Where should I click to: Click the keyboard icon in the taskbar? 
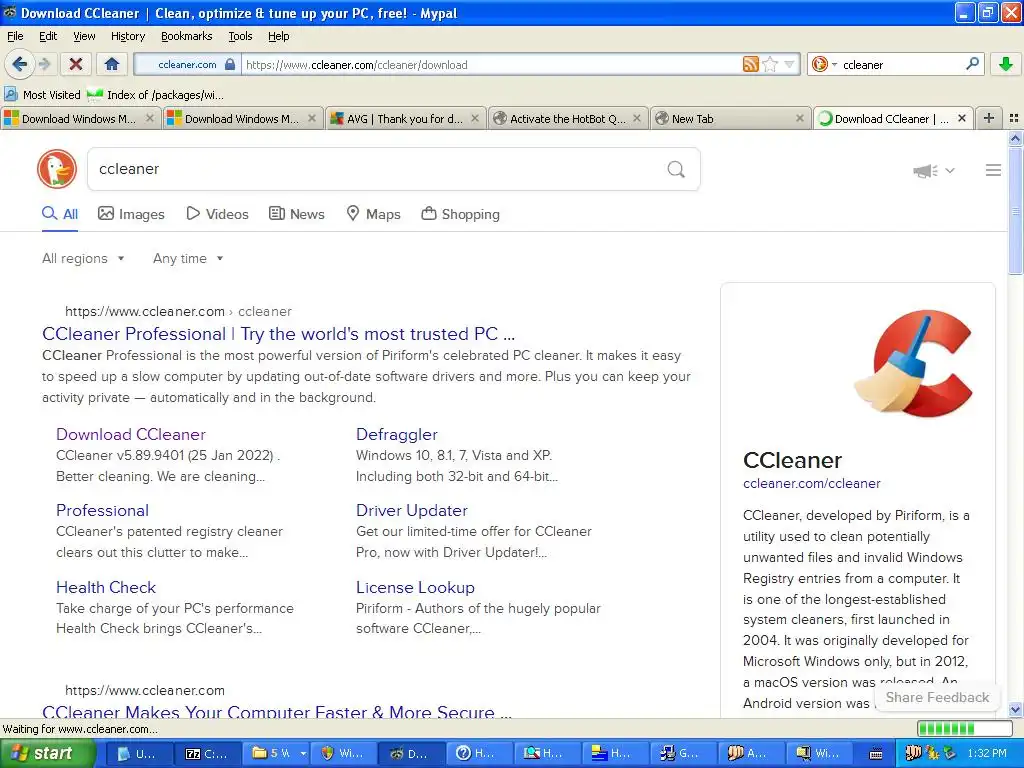(x=876, y=754)
